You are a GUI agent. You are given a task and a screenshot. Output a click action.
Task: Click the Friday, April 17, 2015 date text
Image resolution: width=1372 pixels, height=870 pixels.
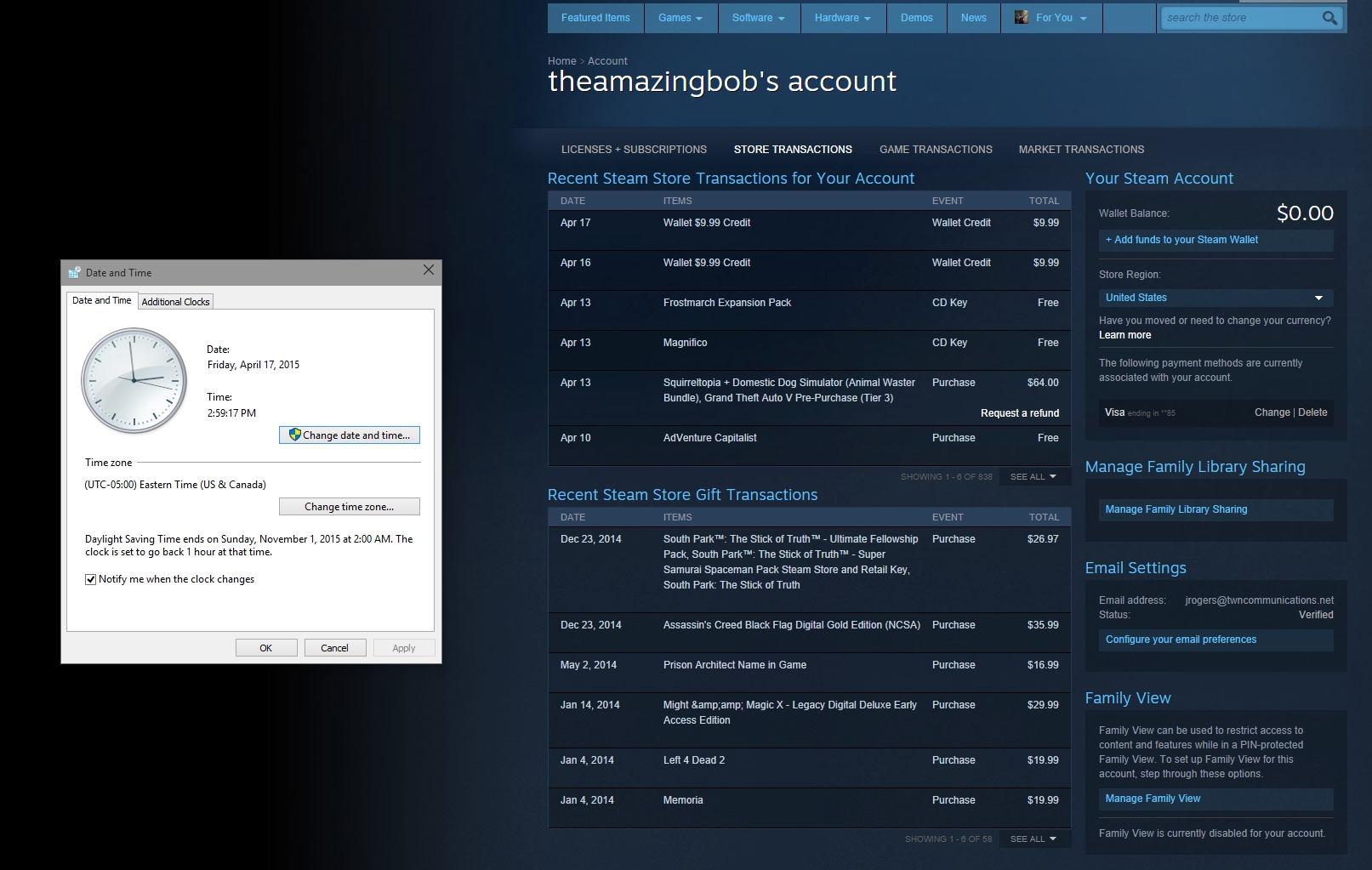[x=253, y=365]
